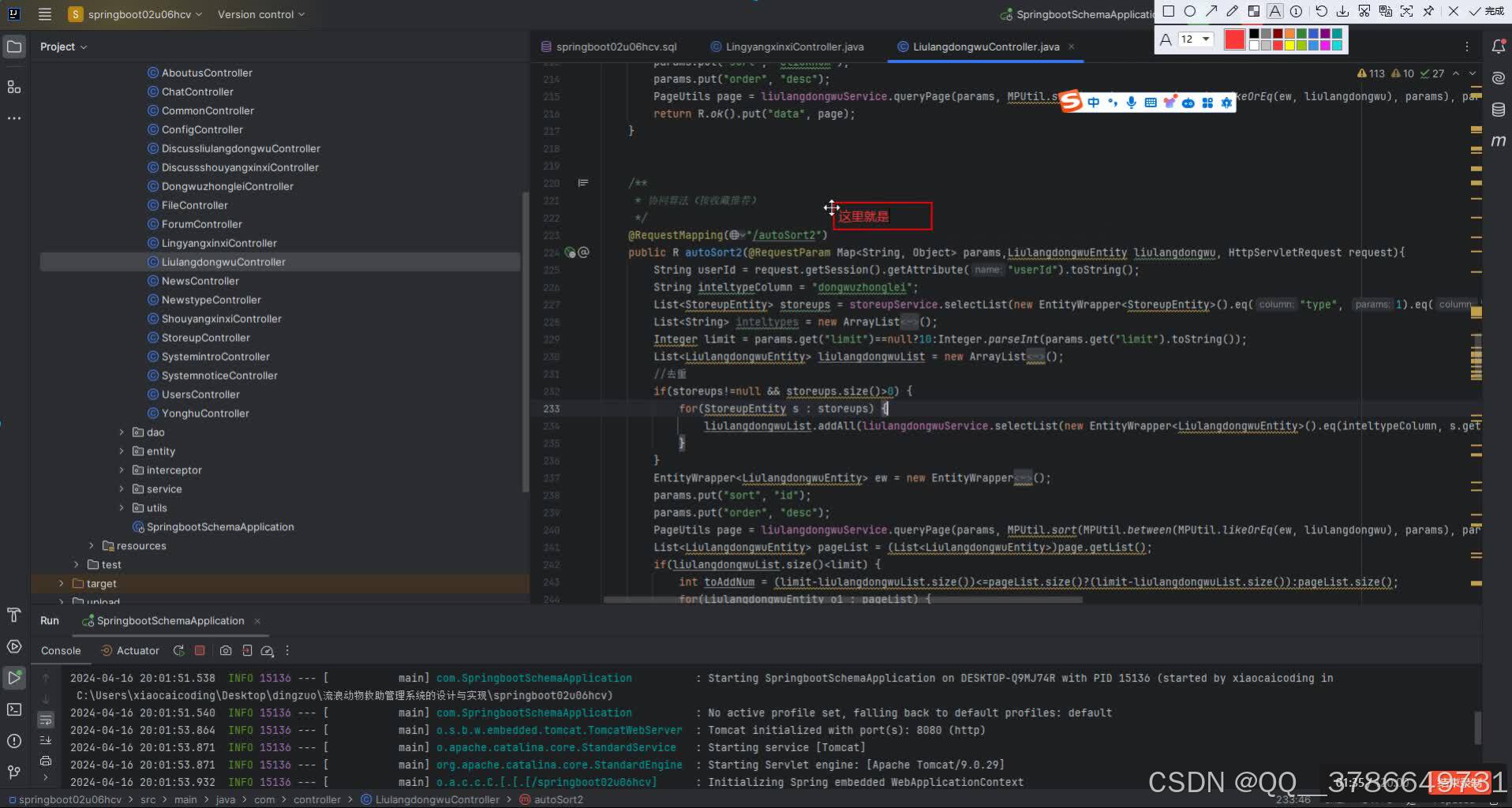Image resolution: width=1512 pixels, height=808 pixels.
Task: Close the SpringbootSchemaApplication run tab
Action: coord(257,621)
